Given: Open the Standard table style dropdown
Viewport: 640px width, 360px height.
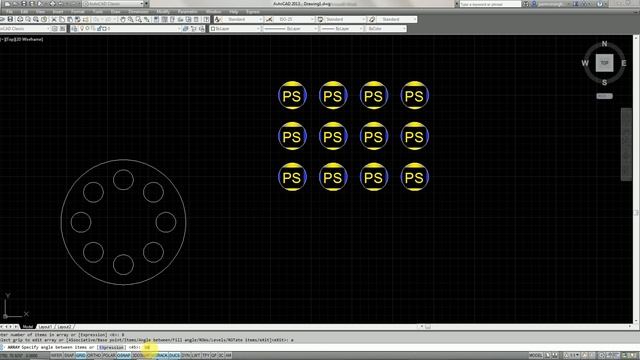Looking at the screenshot, I should 346,19.
